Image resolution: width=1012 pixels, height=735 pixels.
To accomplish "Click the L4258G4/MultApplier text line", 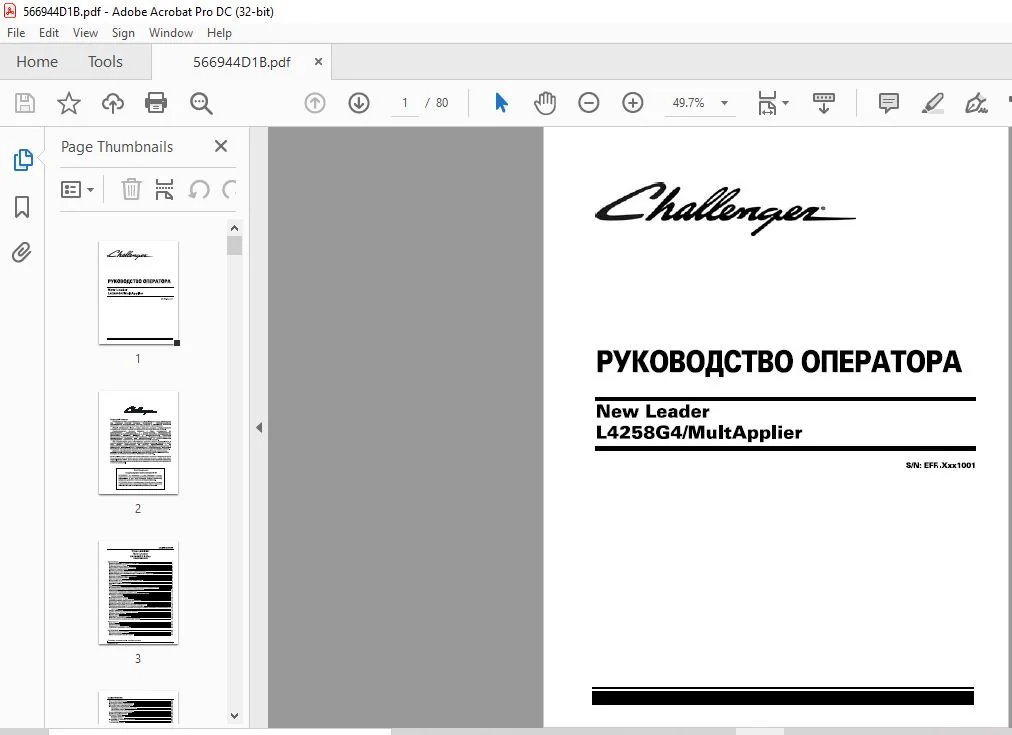I will pos(699,432).
